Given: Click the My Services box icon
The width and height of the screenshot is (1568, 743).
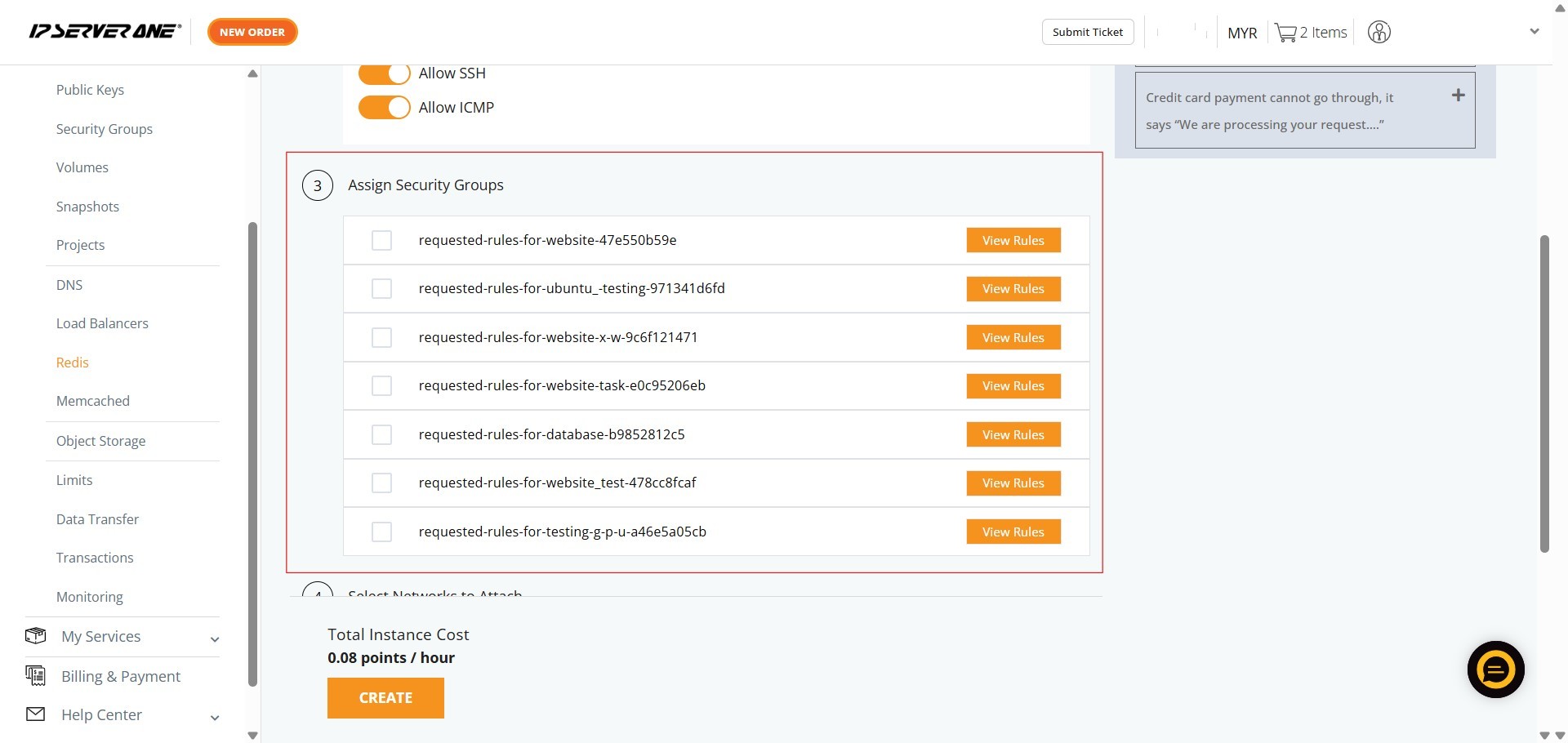Looking at the screenshot, I should tap(36, 636).
